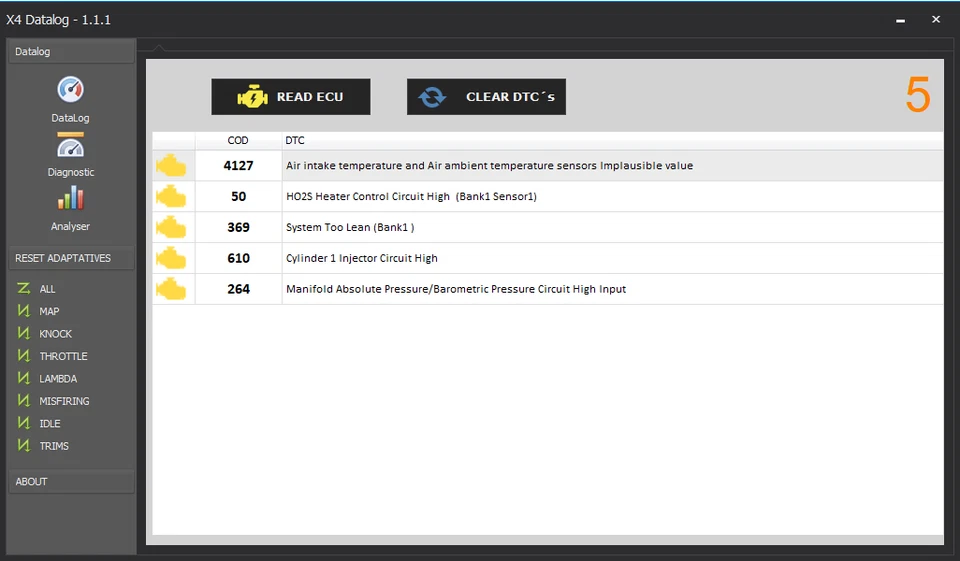Viewport: 960px width, 561px height.
Task: Click reset icon next to THROTTLE
Action: [x=24, y=356]
